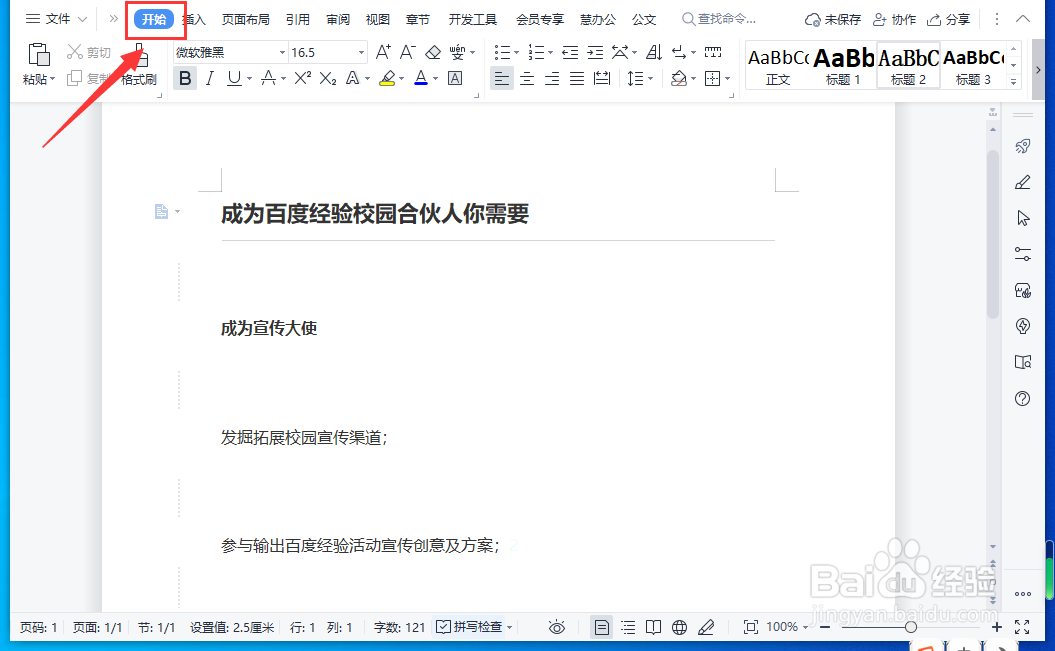Click the 协作 collaborate button
1055x651 pixels.
coord(894,20)
